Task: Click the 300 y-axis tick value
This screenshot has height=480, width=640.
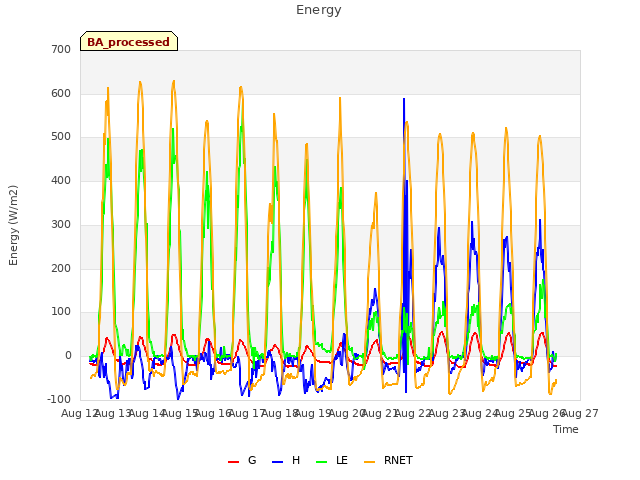Action: click(61, 224)
